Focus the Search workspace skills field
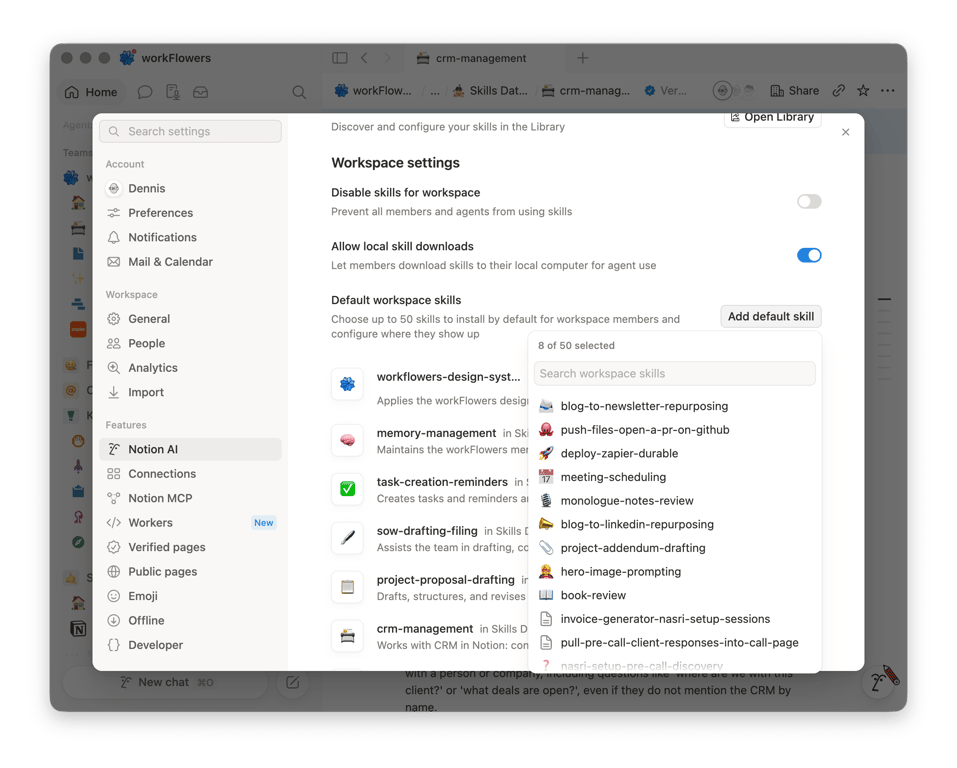 point(674,374)
